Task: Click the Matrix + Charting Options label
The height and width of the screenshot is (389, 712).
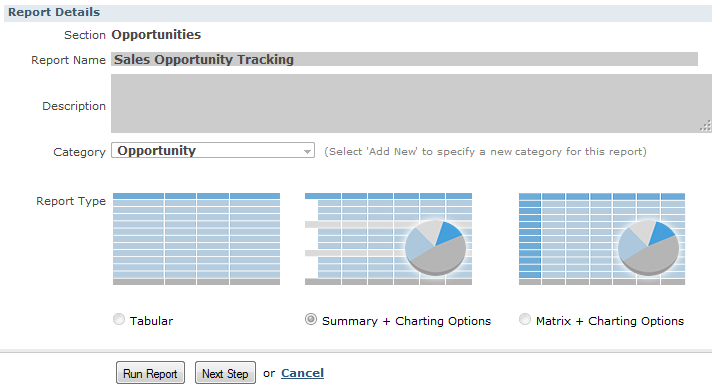Action: click(610, 321)
